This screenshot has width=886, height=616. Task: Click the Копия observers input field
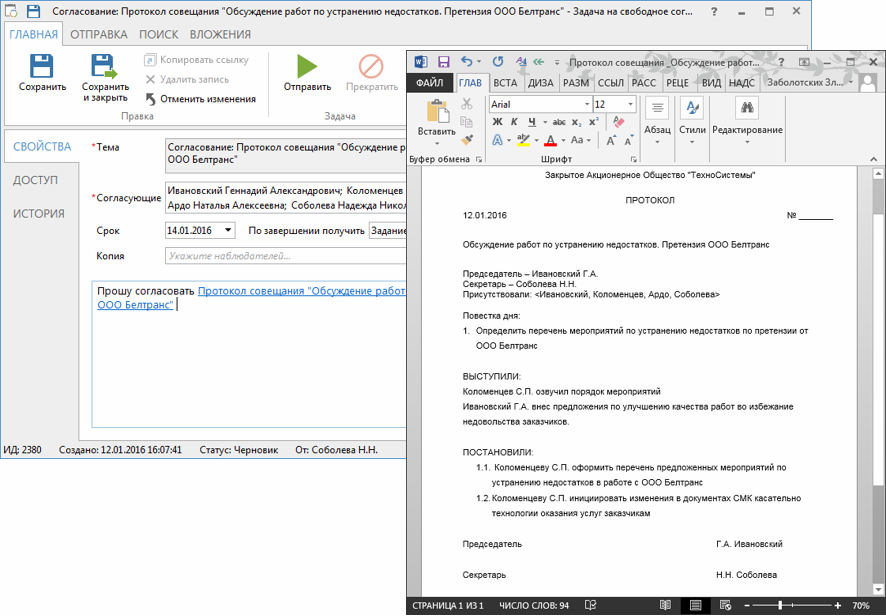286,256
